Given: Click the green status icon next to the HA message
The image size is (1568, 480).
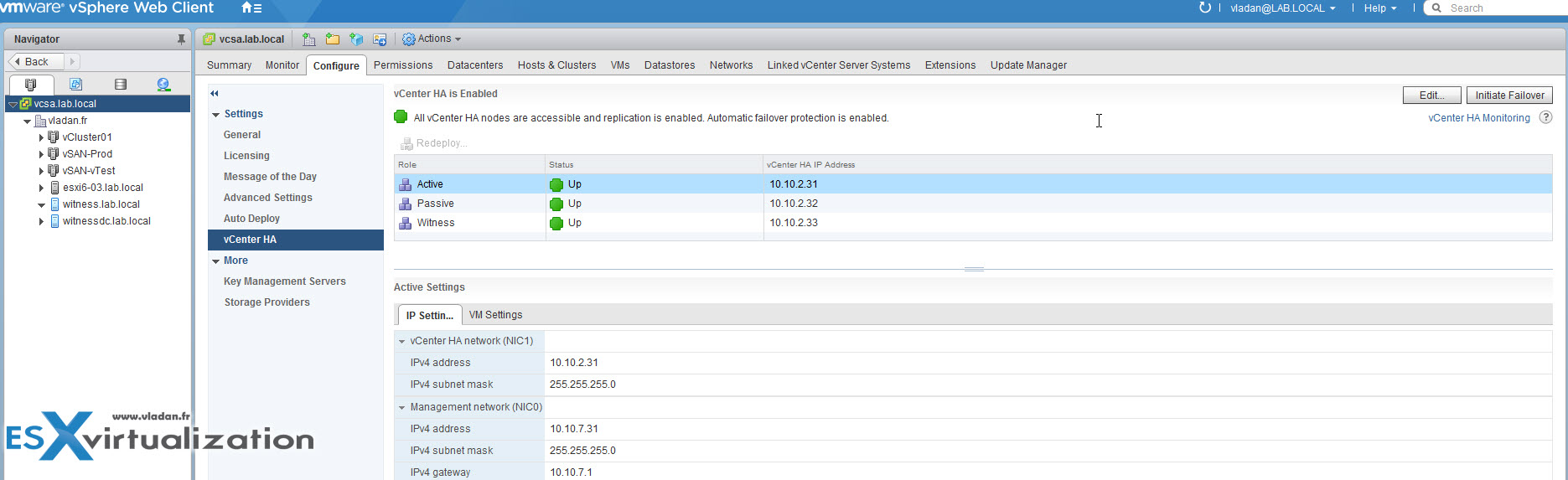Looking at the screenshot, I should click(401, 117).
